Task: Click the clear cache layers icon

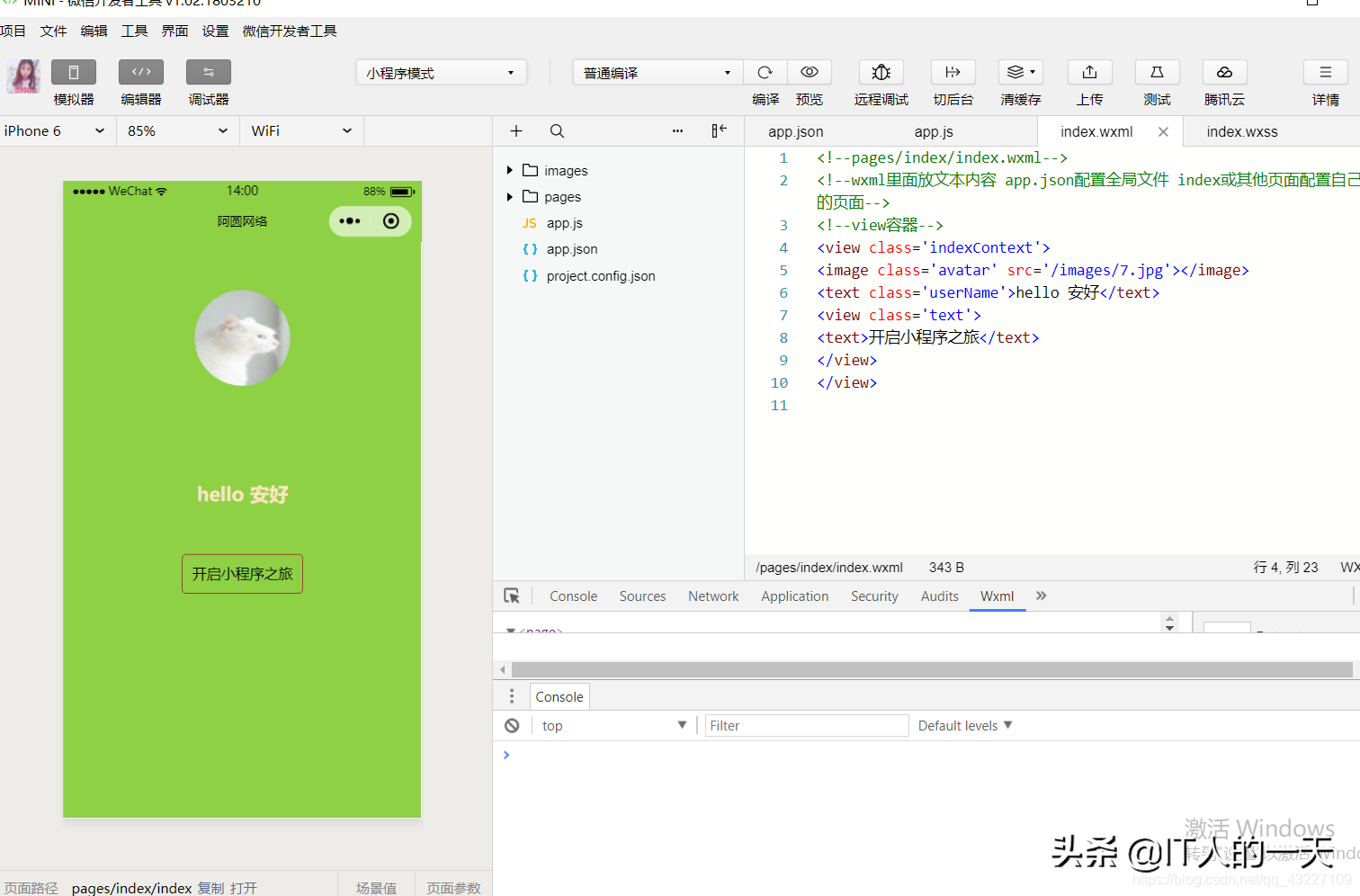Action: coord(1019,73)
